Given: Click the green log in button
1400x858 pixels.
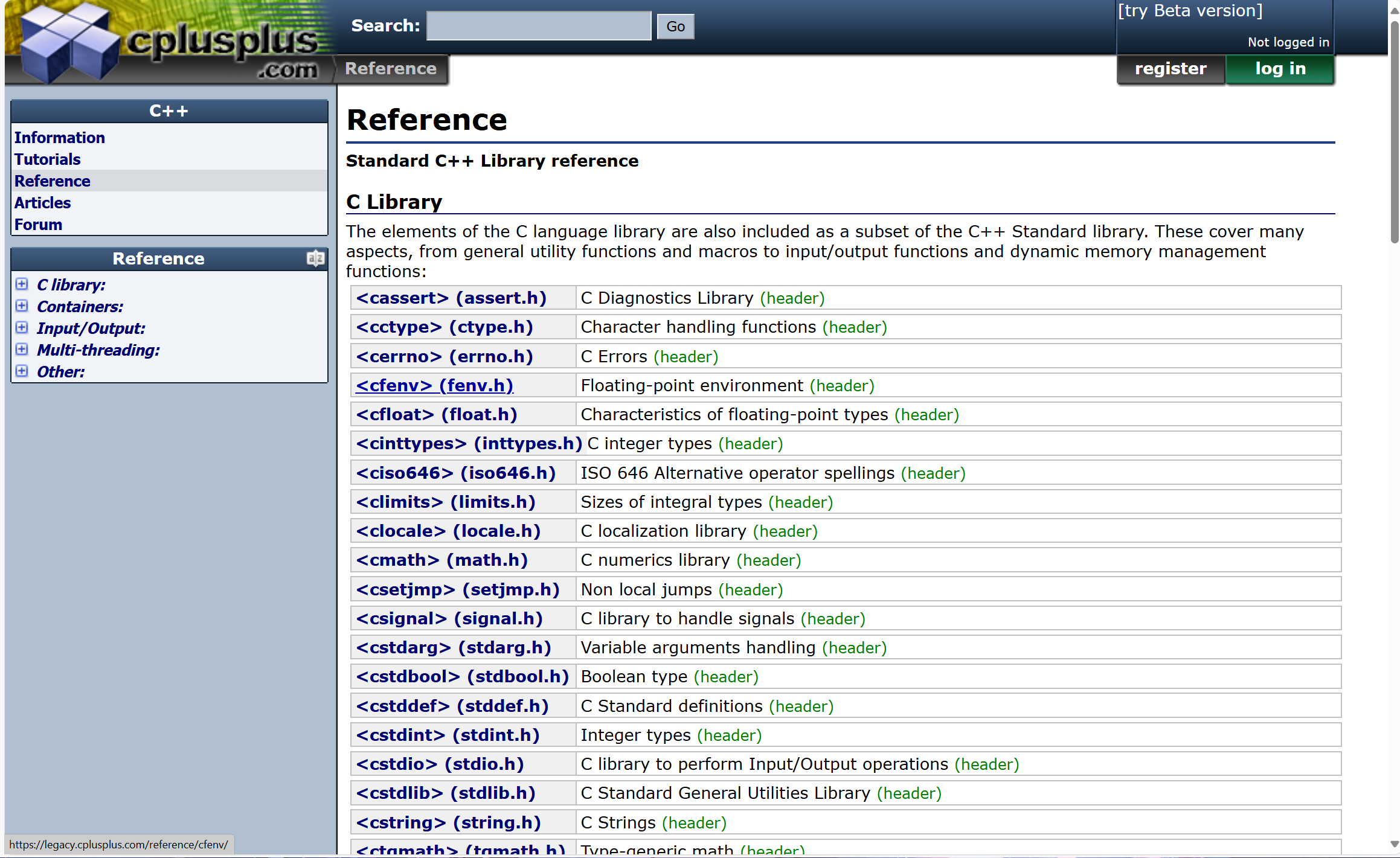Looking at the screenshot, I should click(1280, 69).
